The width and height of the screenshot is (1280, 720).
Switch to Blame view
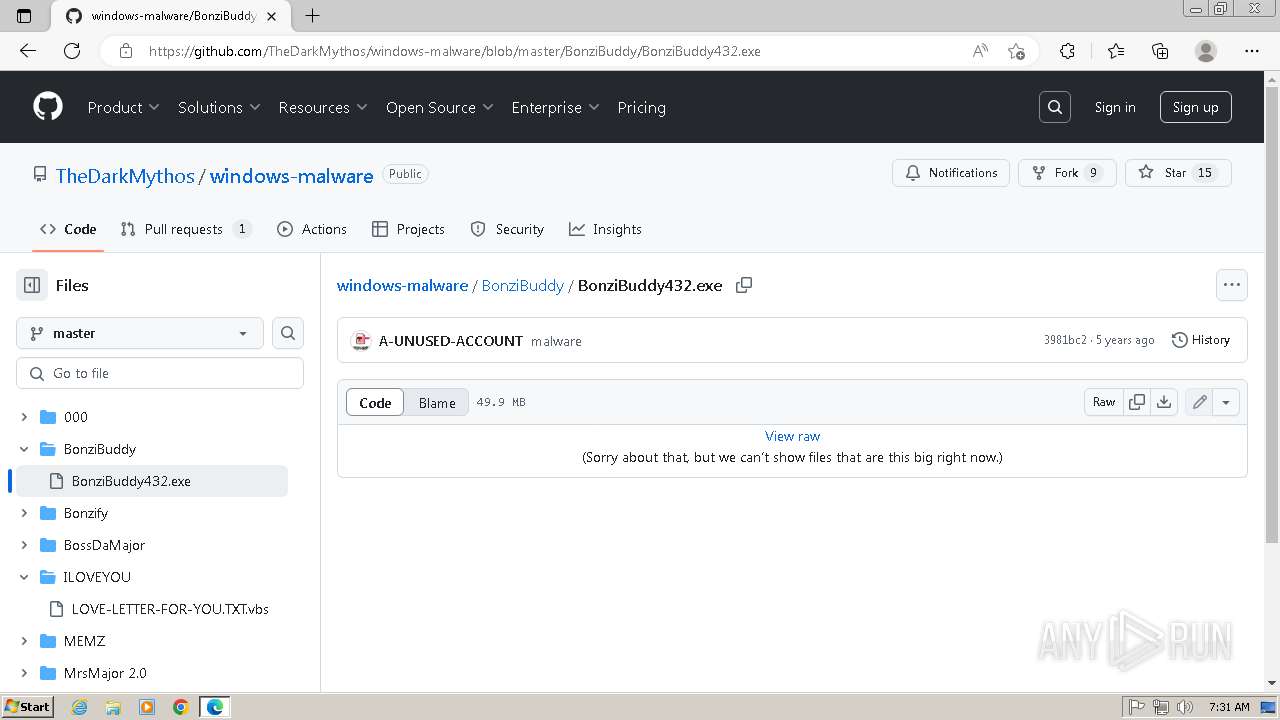tap(437, 402)
